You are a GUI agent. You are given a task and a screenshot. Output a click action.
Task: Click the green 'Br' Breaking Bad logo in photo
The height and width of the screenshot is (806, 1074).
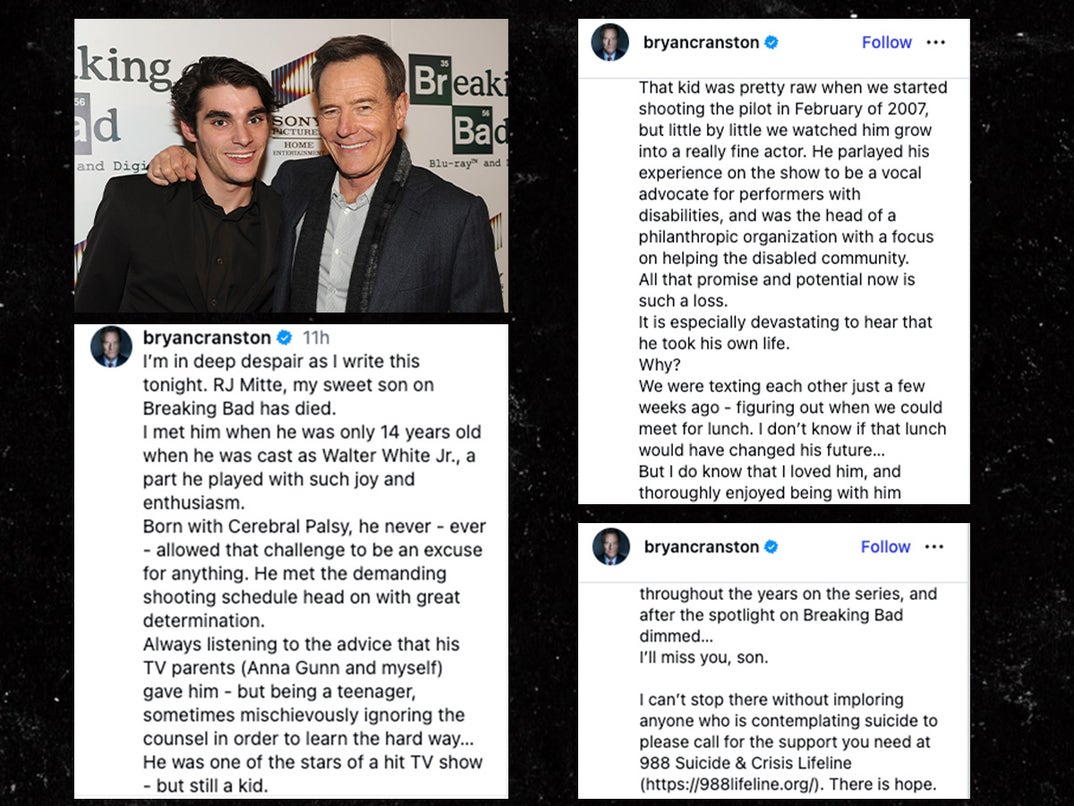coord(431,79)
